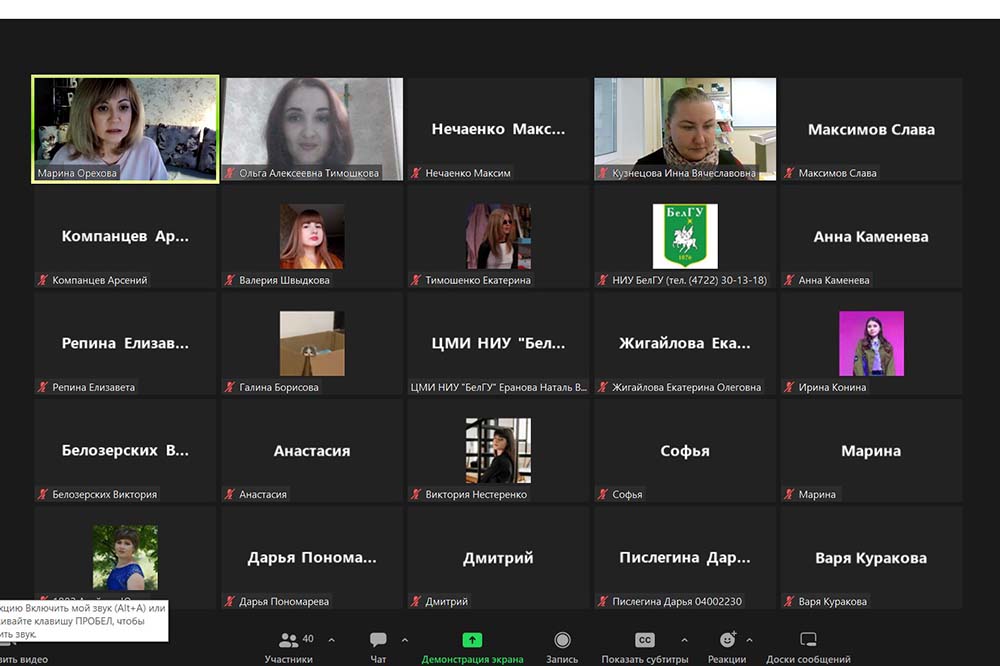Click the blue-dress avatar above Дарья Пономарева's row

click(x=125, y=558)
